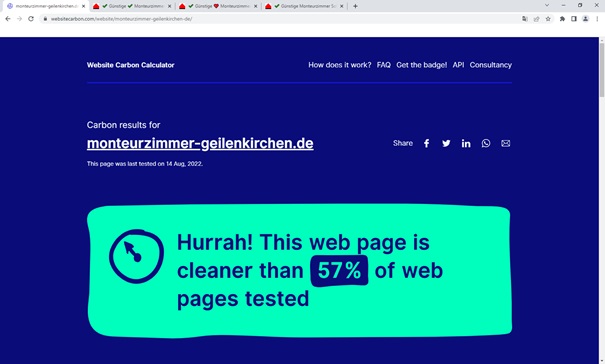
Task: Open the FAQ page
Action: click(384, 65)
